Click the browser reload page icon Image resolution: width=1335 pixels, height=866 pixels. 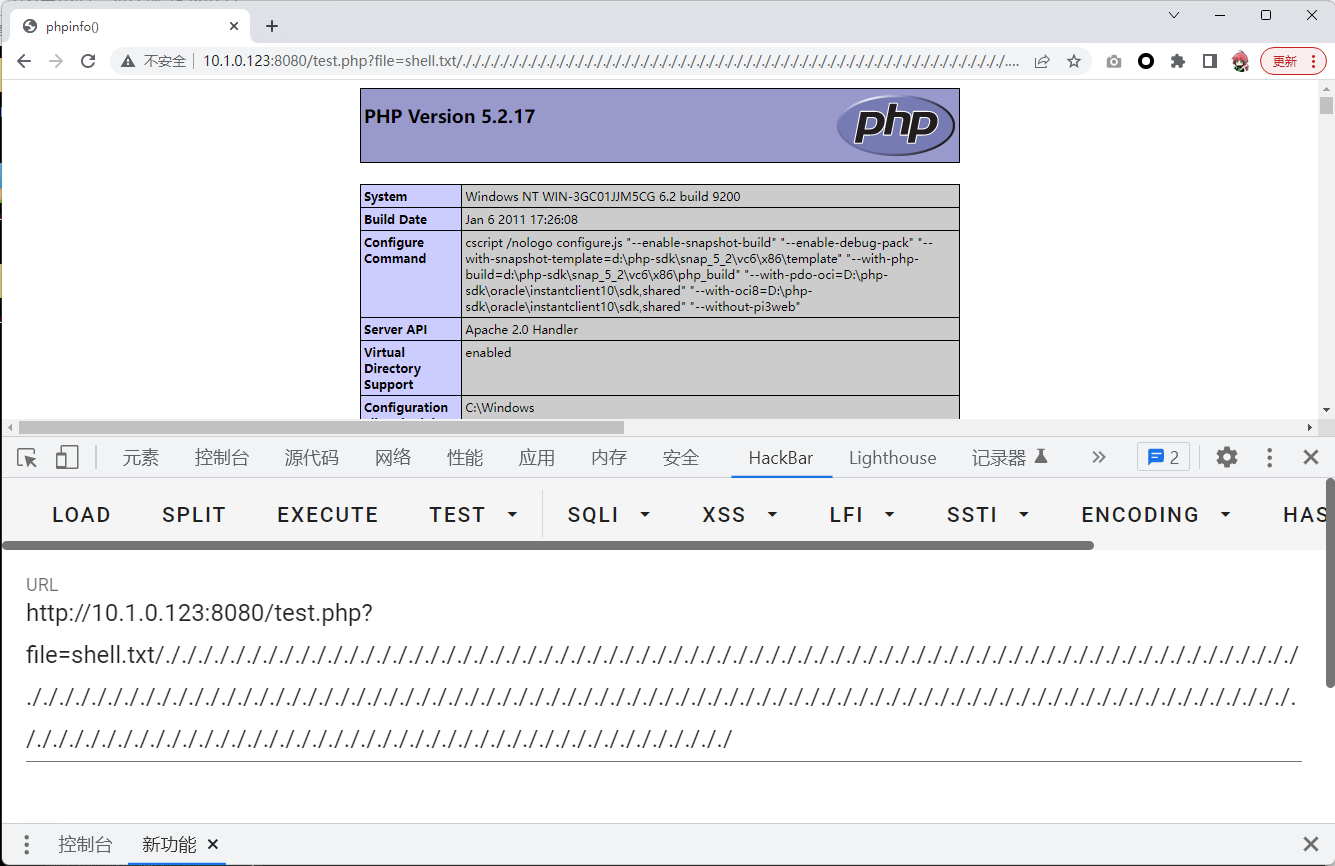pyautogui.click(x=88, y=61)
